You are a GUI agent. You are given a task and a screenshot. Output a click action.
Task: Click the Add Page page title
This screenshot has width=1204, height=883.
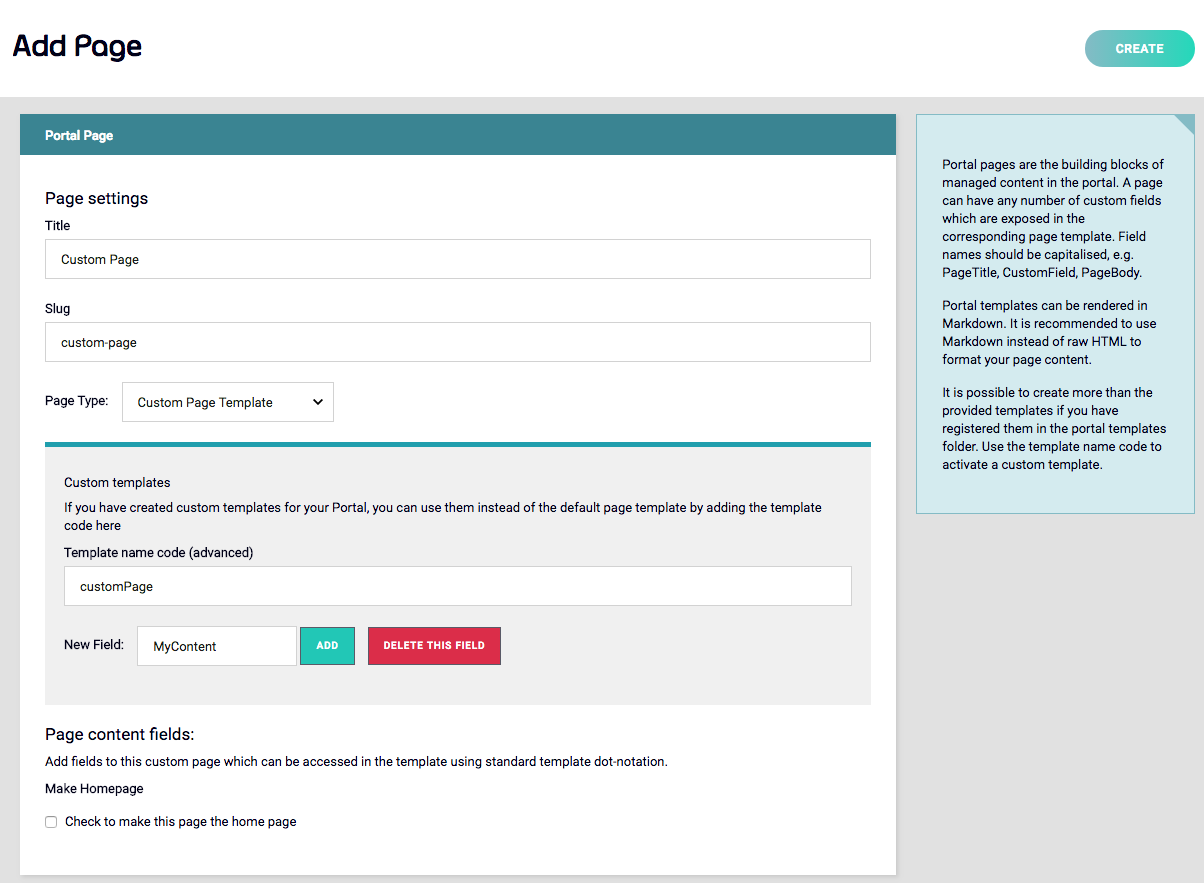tap(77, 46)
